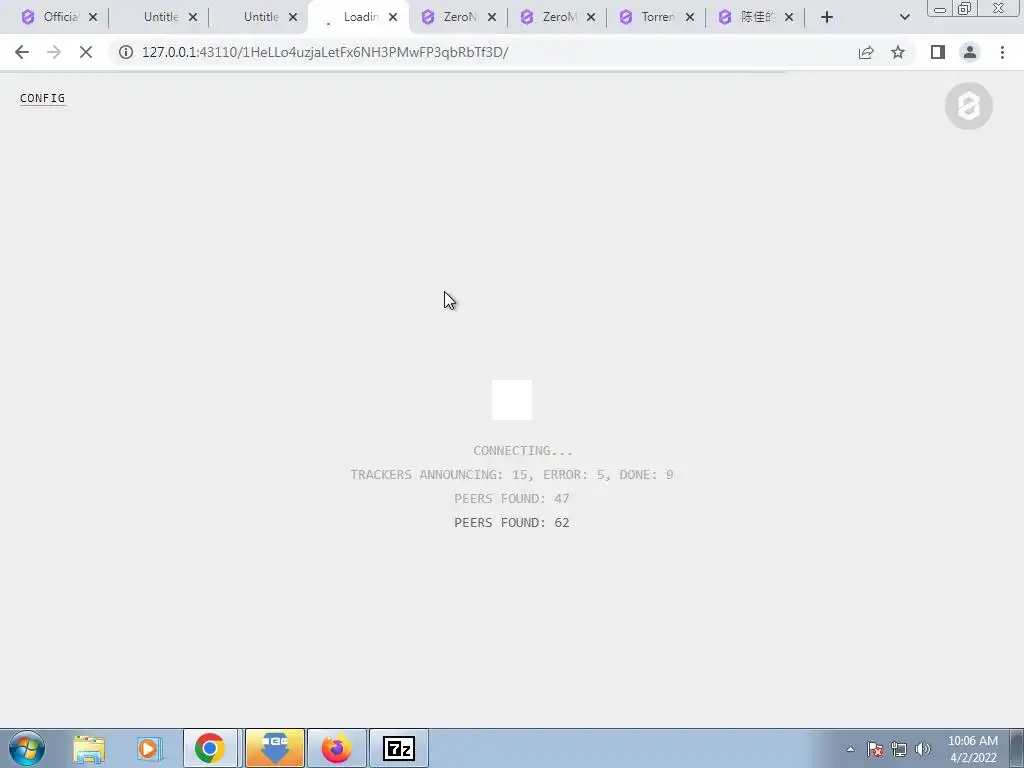Click the Show Desktop strip

1017,748
